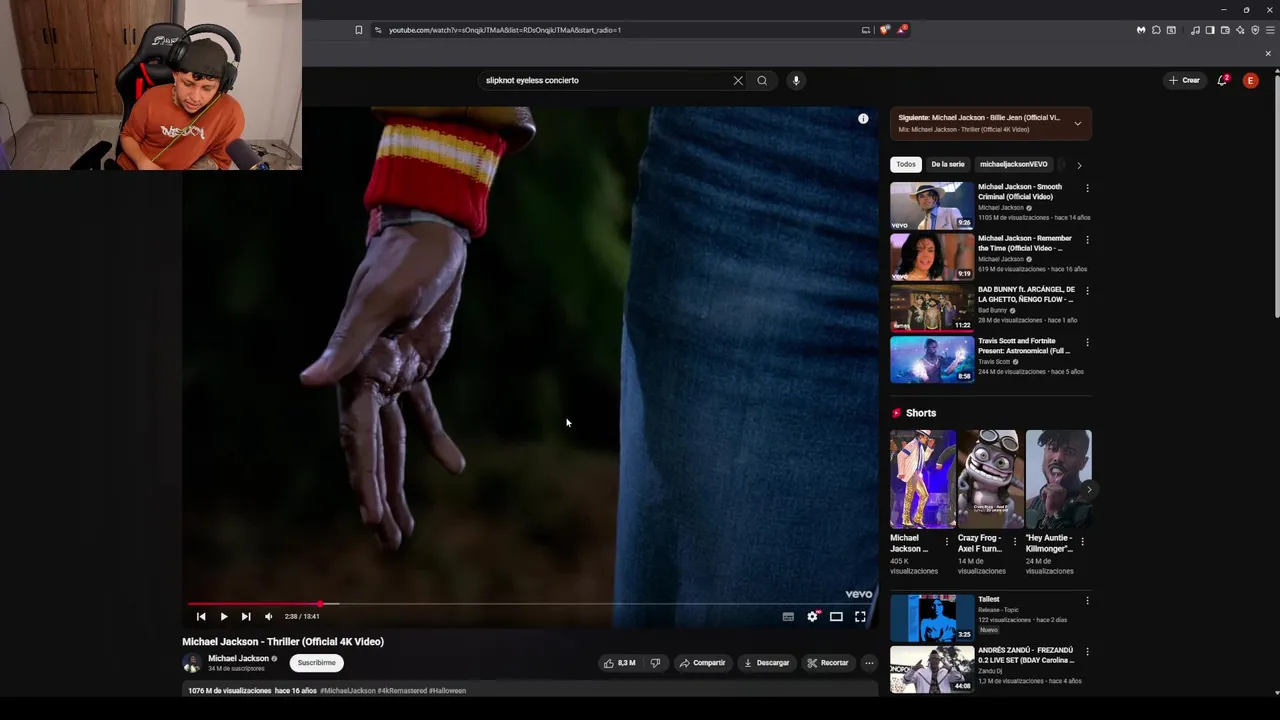Open video info card icon

(x=863, y=119)
